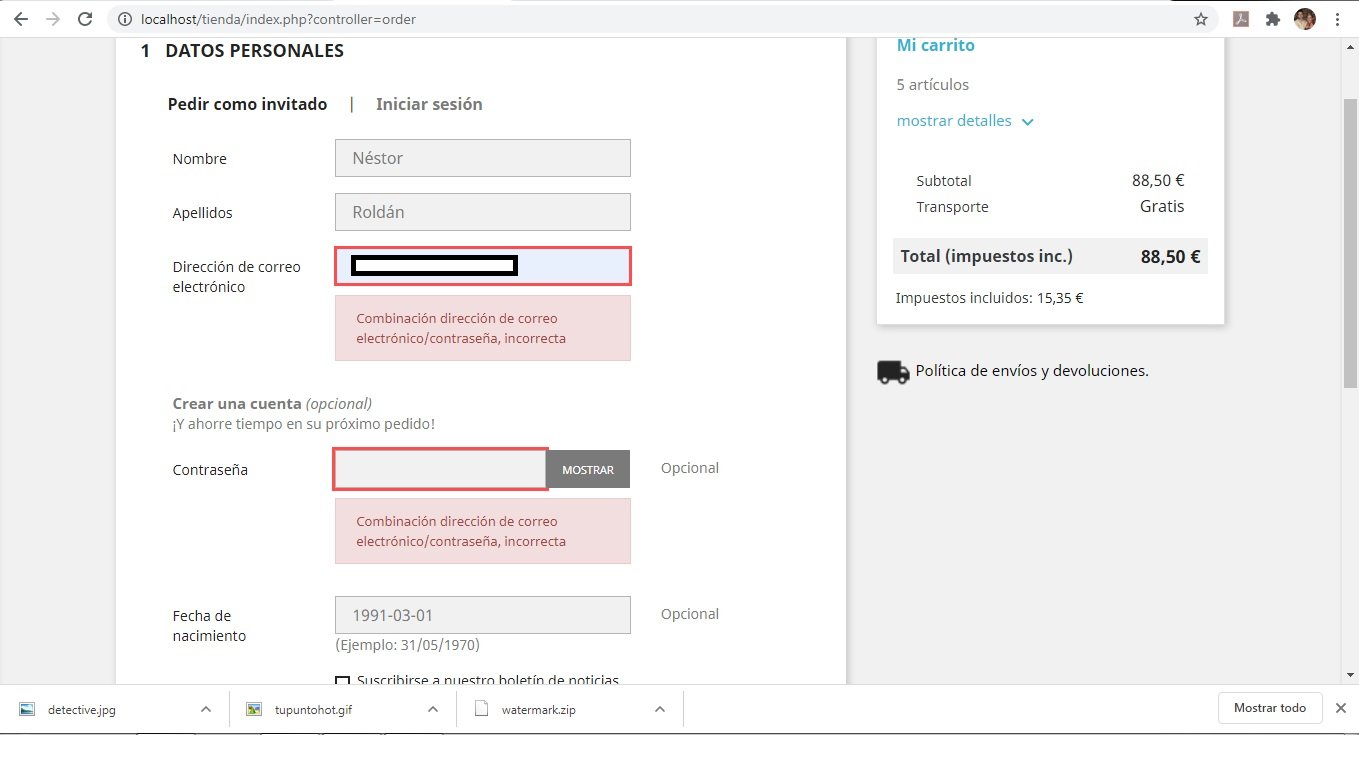Click the delivery truck icon
The width and height of the screenshot is (1359, 767).
(893, 372)
